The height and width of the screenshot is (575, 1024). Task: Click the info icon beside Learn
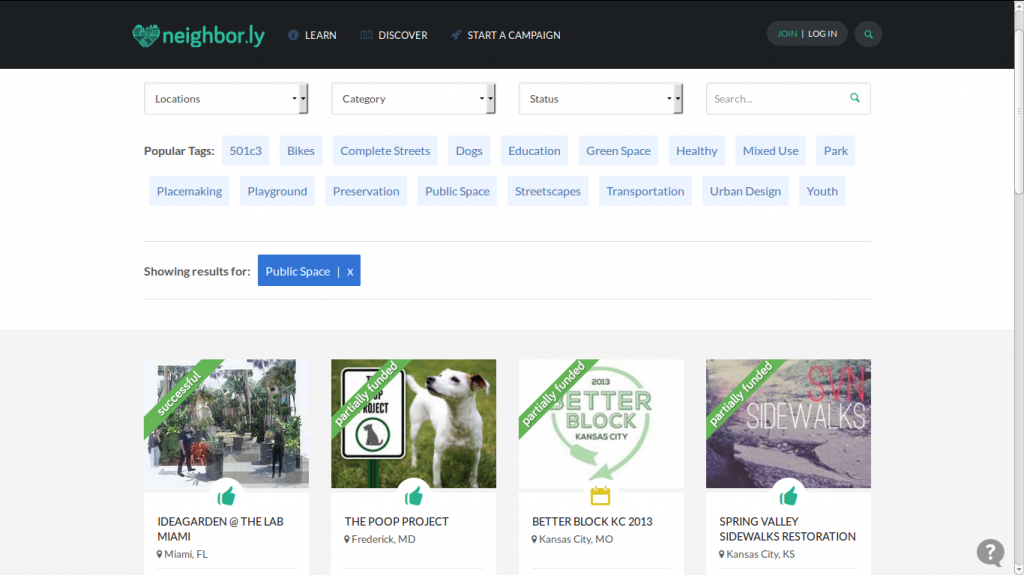293,35
